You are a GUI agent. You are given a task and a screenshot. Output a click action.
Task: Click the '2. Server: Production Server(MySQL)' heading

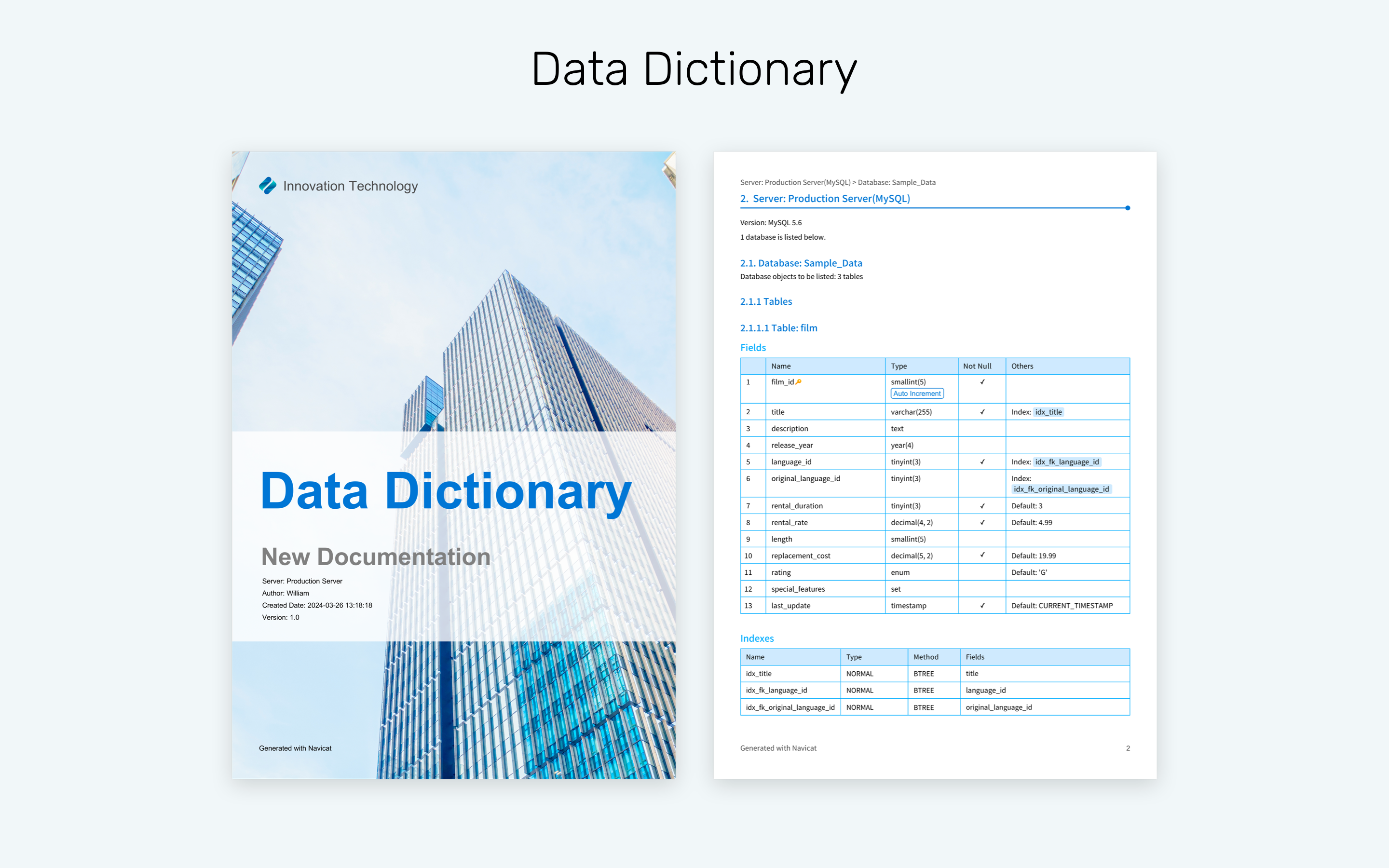point(825,199)
